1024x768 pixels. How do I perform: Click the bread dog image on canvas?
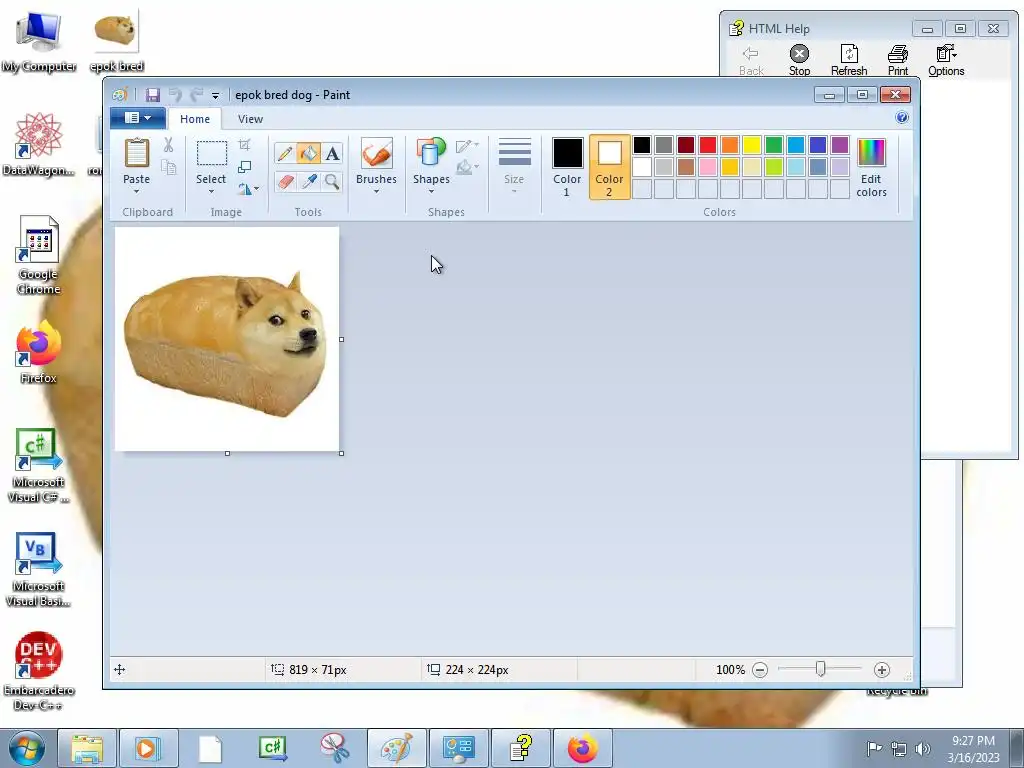tap(226, 346)
